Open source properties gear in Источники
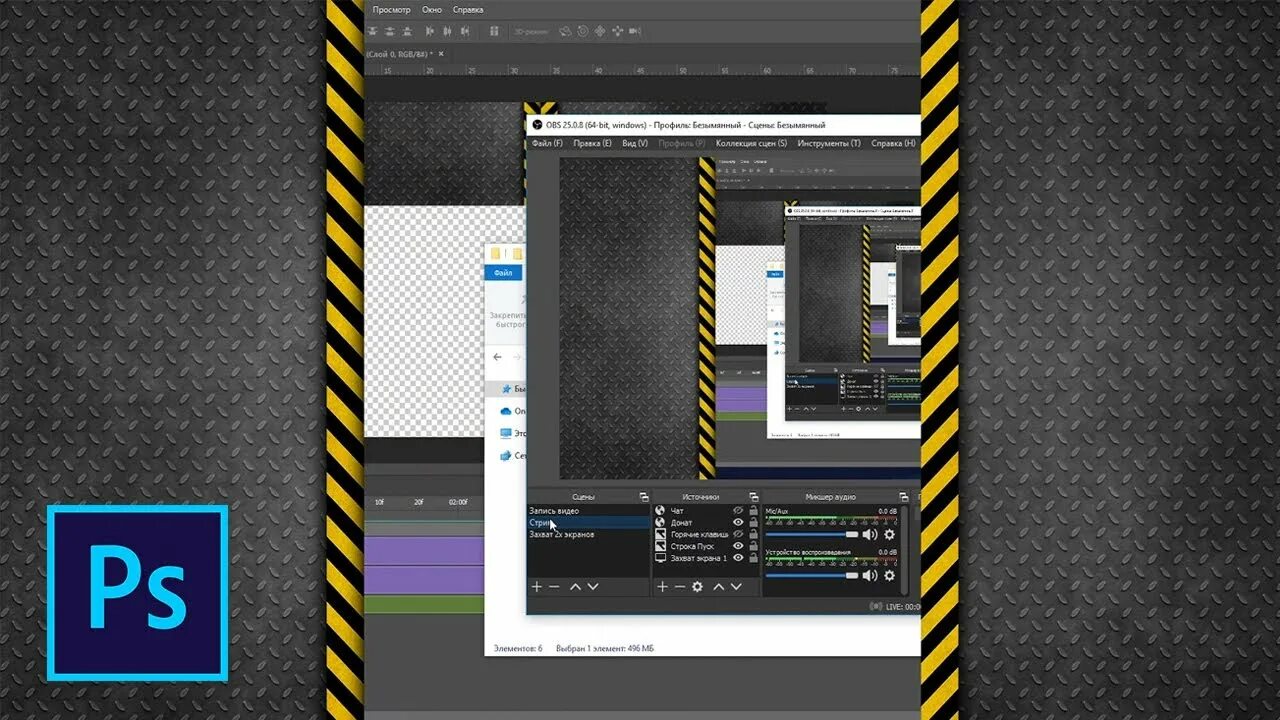The image size is (1280, 720). click(x=697, y=587)
